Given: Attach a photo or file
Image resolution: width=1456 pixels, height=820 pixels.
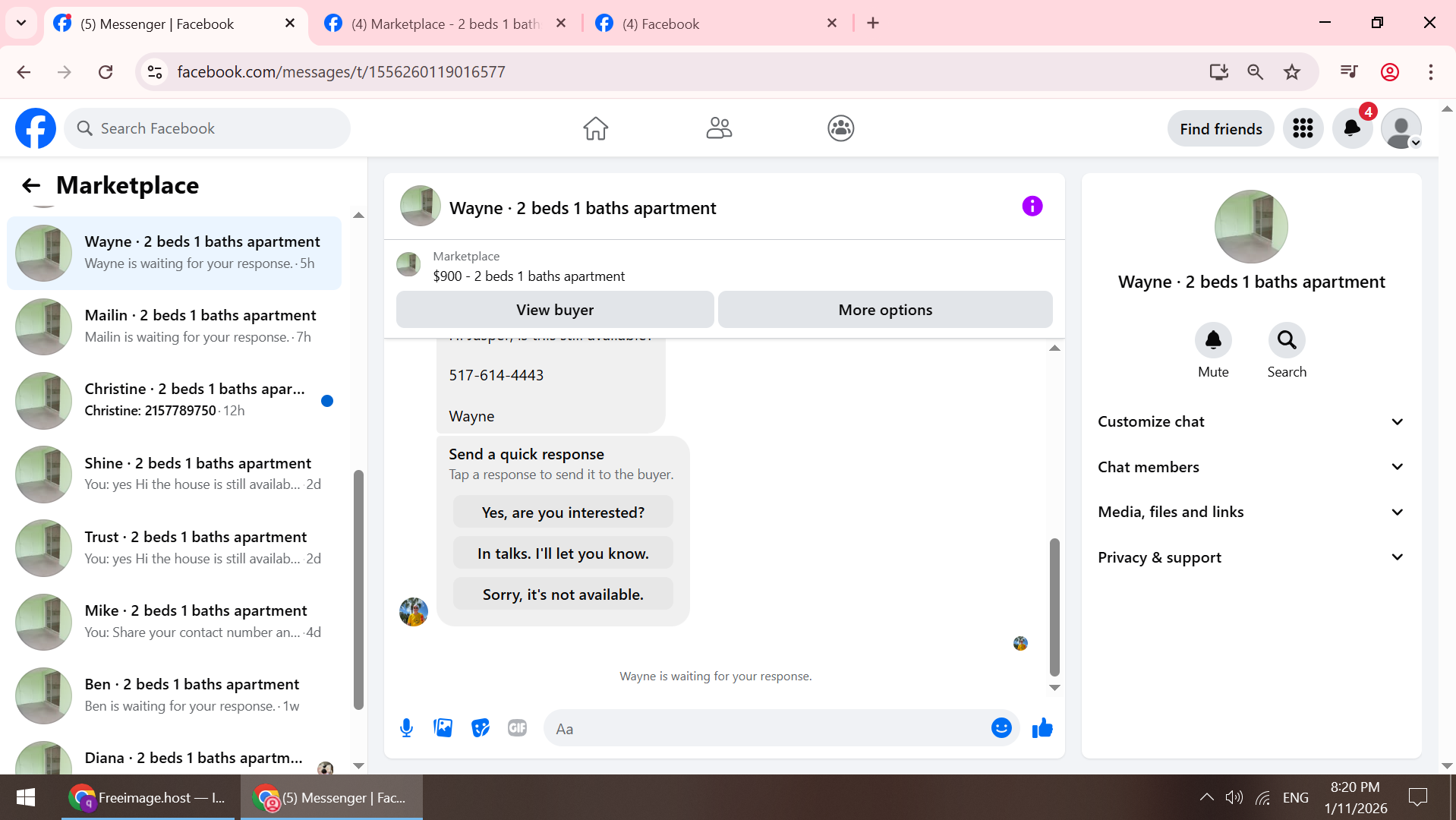Looking at the screenshot, I should click(443, 728).
